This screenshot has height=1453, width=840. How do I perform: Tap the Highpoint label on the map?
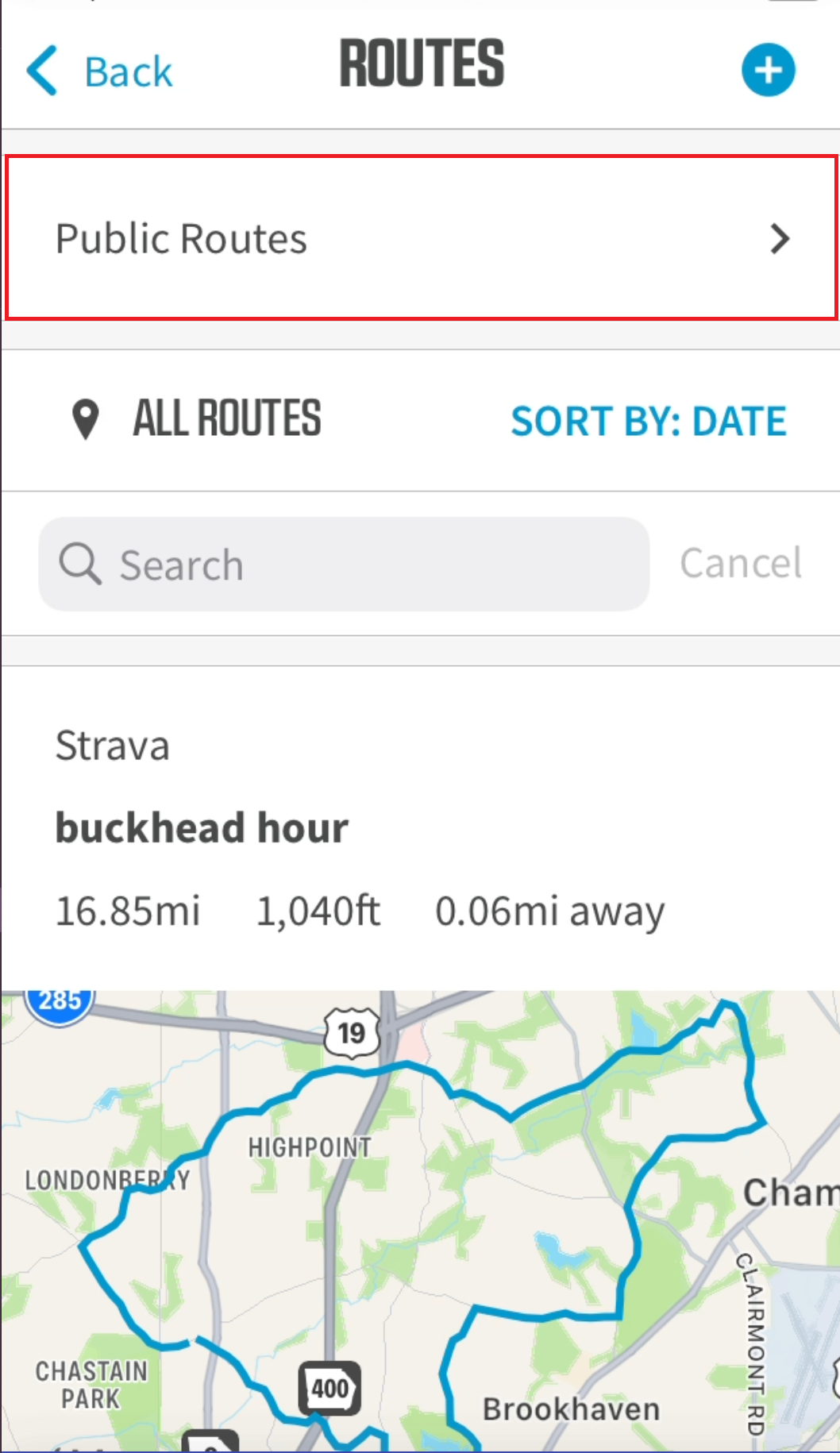pyautogui.click(x=310, y=1147)
